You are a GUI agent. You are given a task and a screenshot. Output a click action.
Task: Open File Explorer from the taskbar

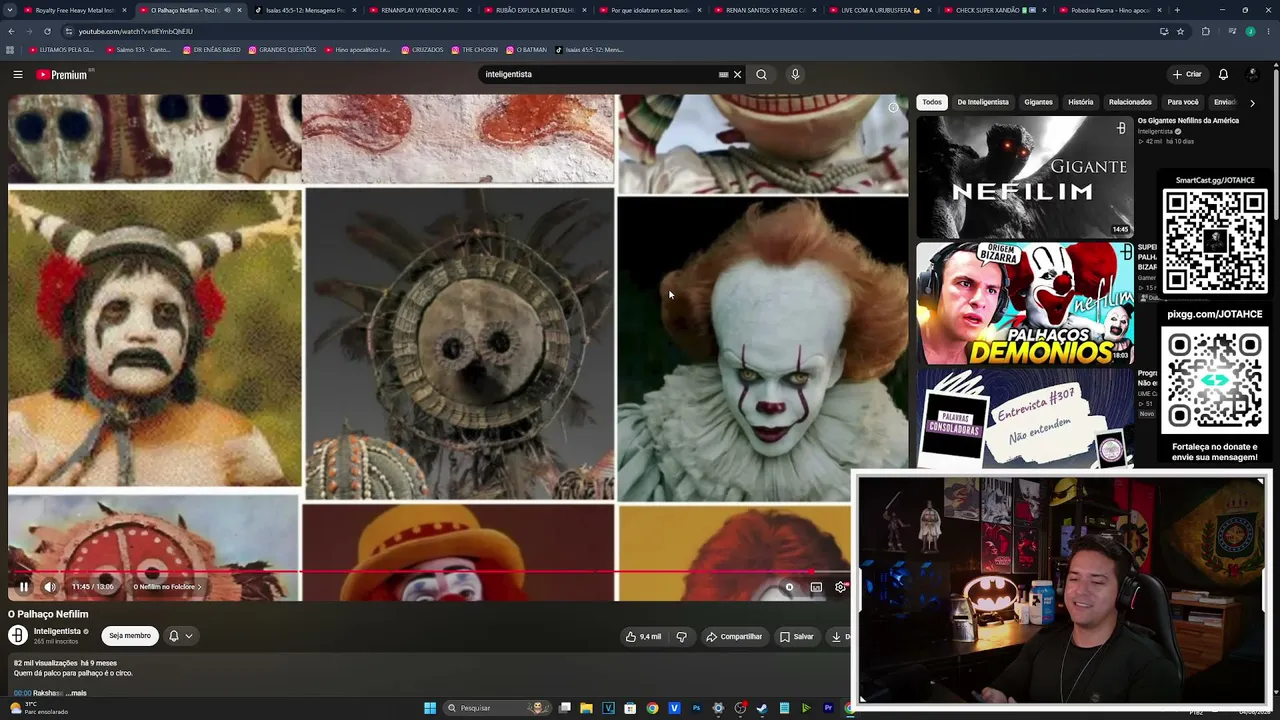pos(586,708)
